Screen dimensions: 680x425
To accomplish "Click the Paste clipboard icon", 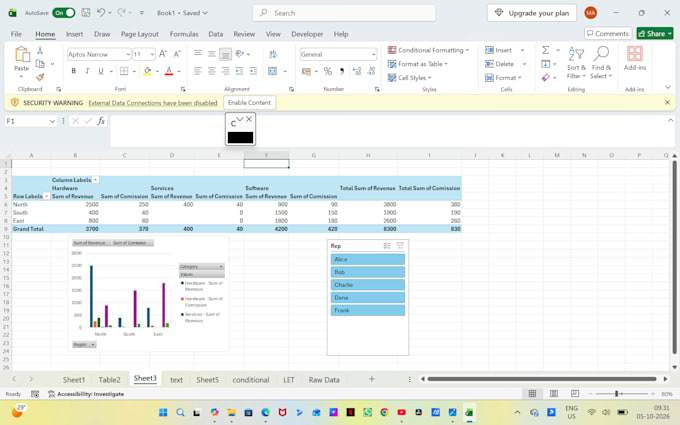I will [22, 55].
